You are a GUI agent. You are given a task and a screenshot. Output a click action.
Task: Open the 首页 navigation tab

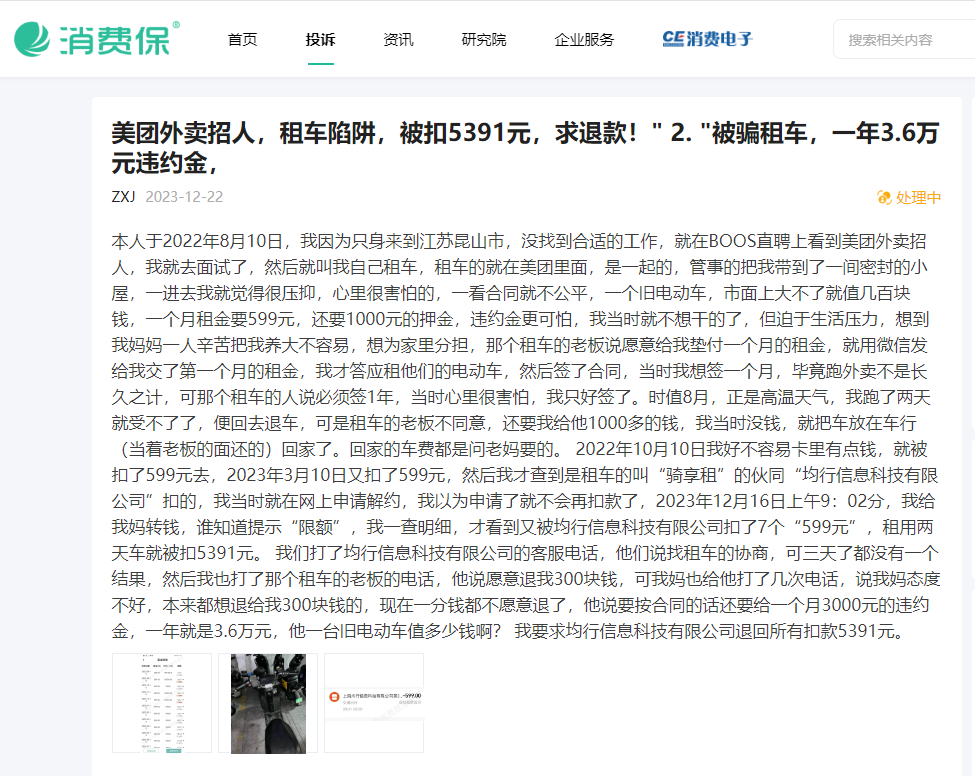coord(243,40)
